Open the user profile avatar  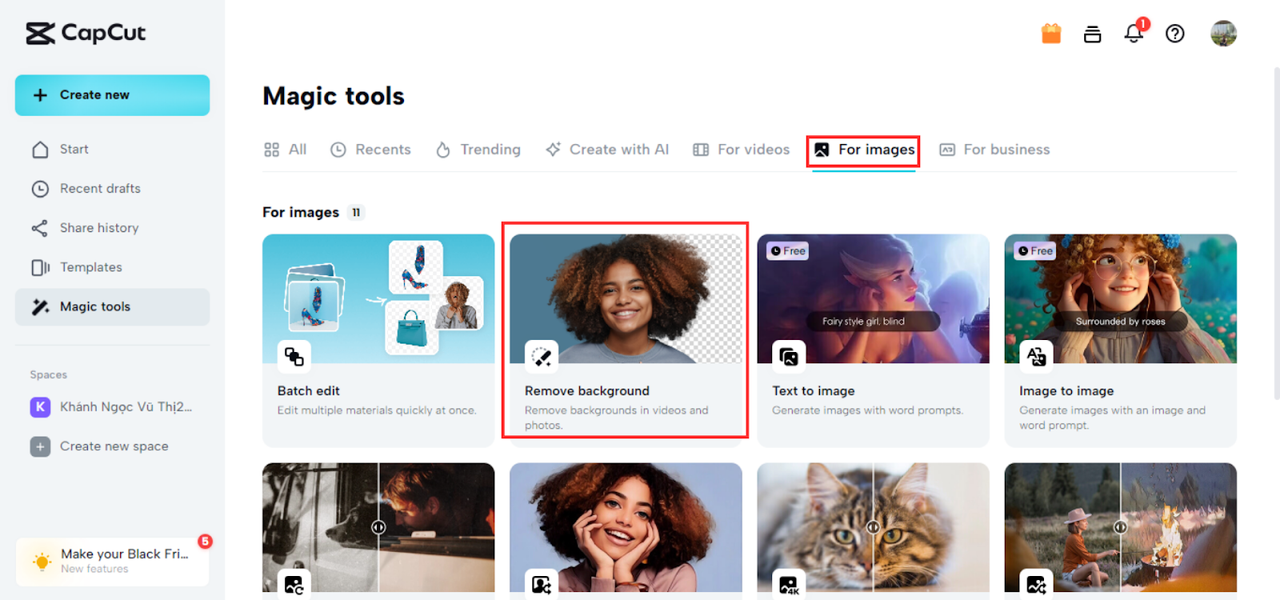[1223, 33]
